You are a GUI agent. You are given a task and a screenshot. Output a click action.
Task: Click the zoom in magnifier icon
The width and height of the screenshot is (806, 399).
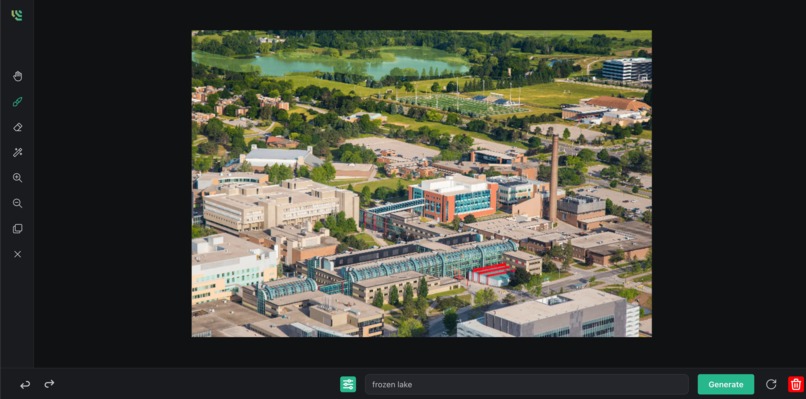pyautogui.click(x=17, y=178)
